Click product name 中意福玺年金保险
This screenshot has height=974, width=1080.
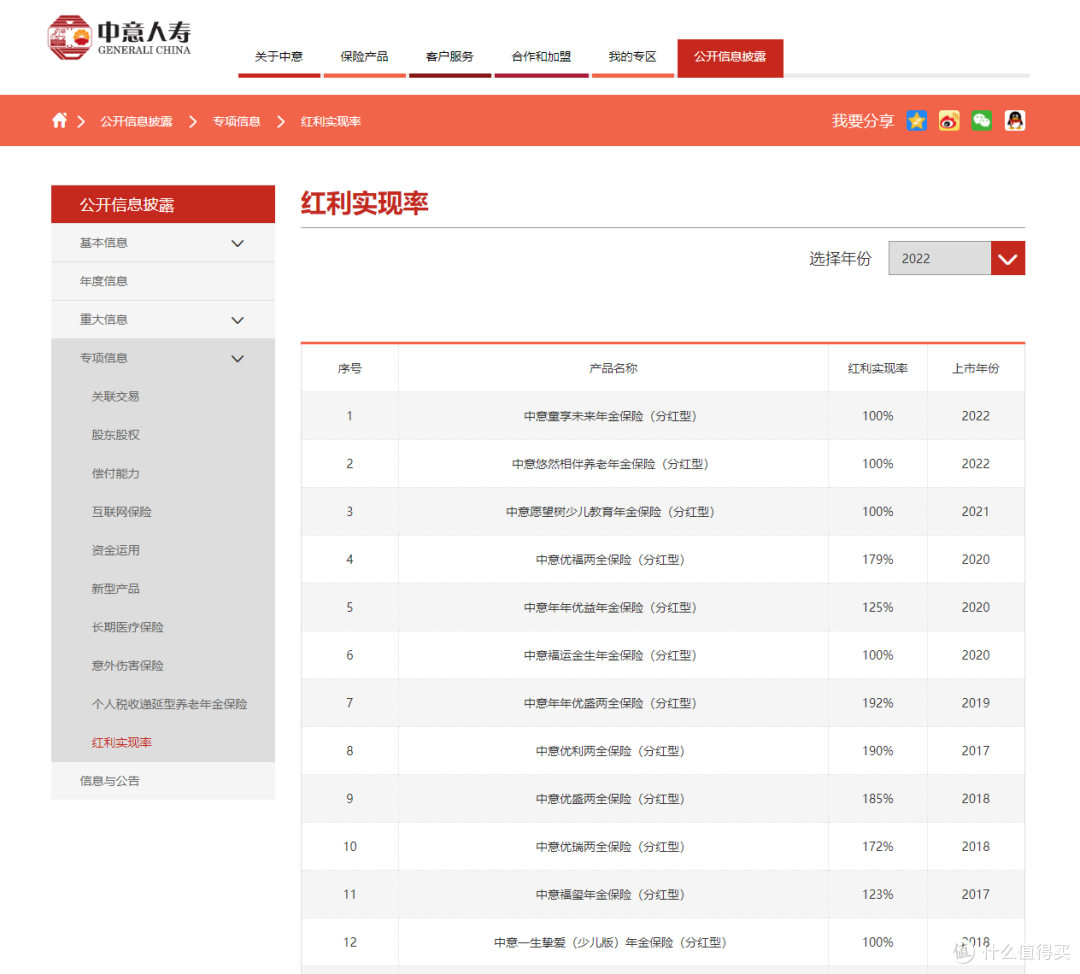click(x=610, y=895)
